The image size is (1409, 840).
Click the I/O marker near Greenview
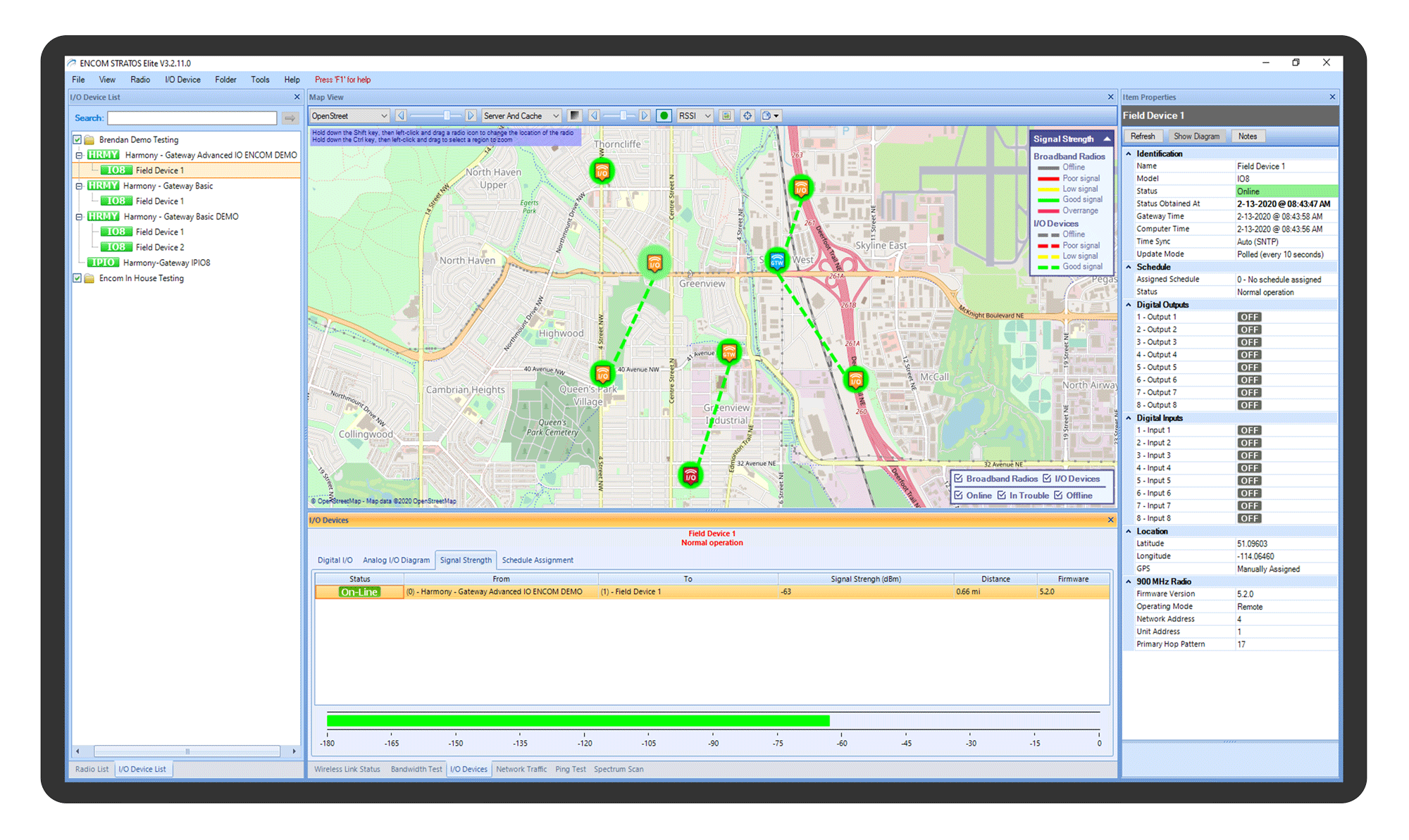click(x=654, y=263)
